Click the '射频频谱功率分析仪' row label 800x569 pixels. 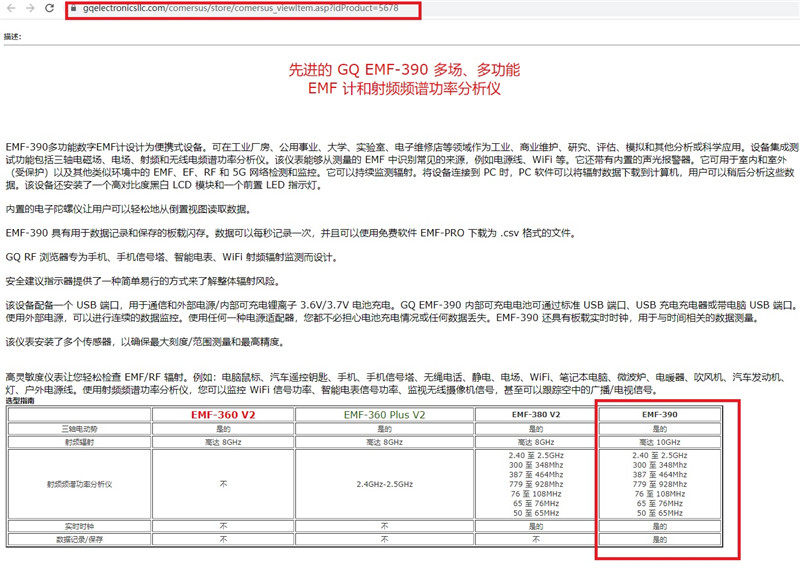click(x=80, y=484)
